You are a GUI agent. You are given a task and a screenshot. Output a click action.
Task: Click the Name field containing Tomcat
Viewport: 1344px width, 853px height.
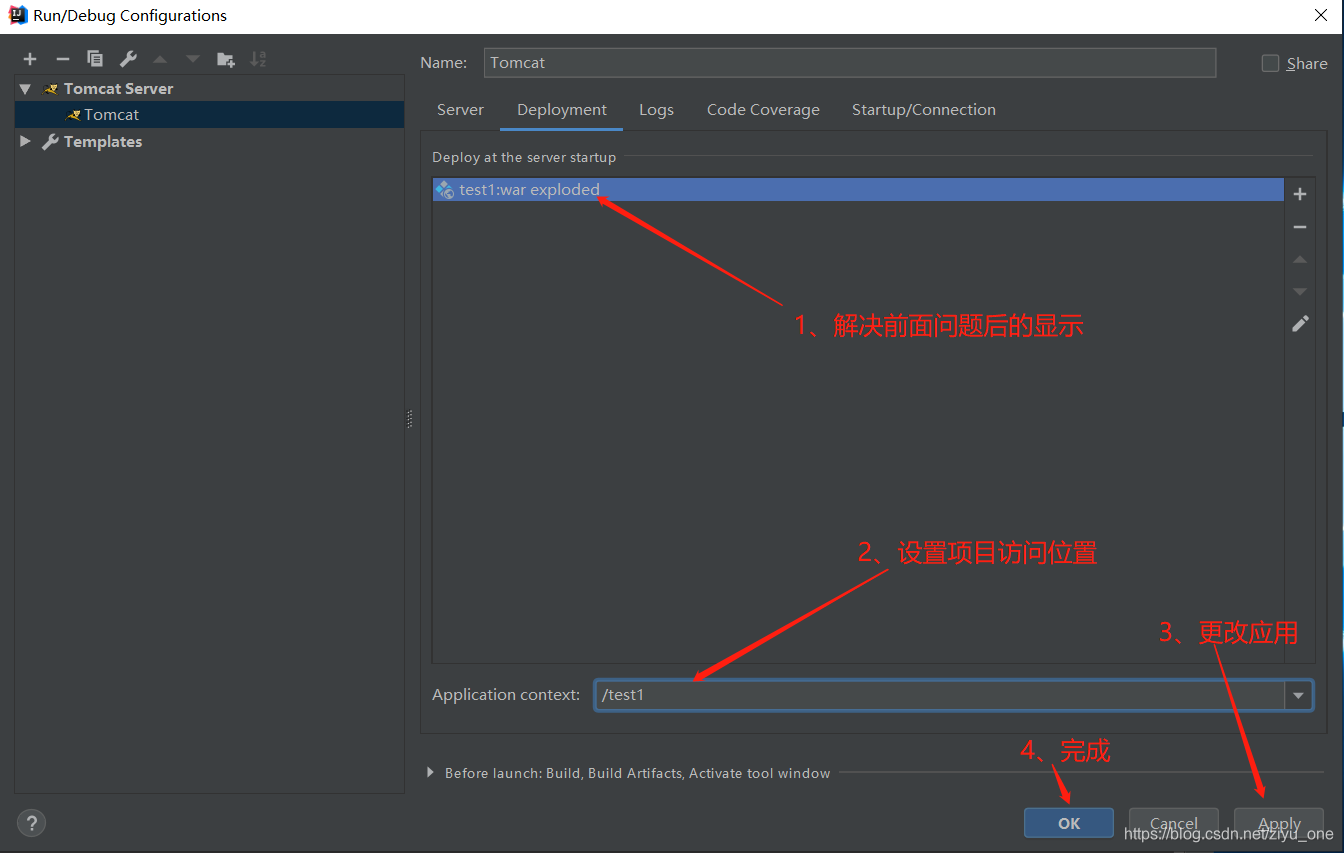(850, 62)
